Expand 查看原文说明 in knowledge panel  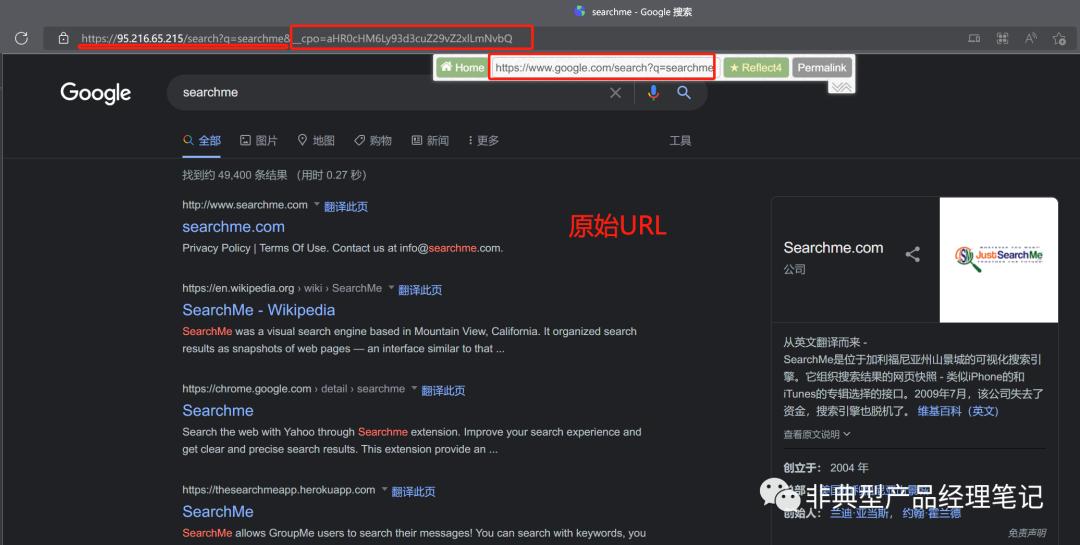click(x=816, y=434)
